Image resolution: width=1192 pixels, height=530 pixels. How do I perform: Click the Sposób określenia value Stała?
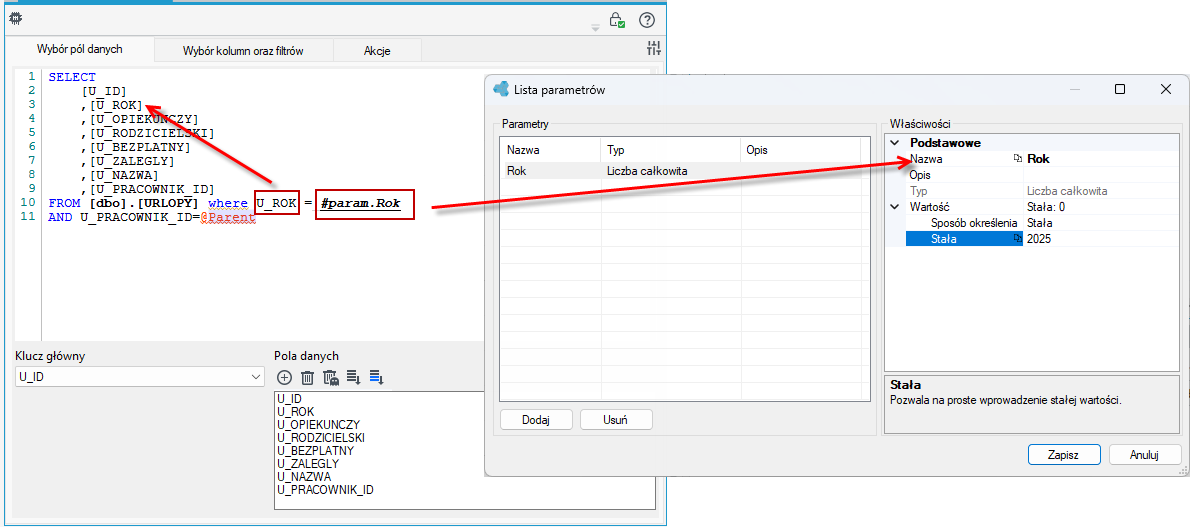coord(1102,223)
